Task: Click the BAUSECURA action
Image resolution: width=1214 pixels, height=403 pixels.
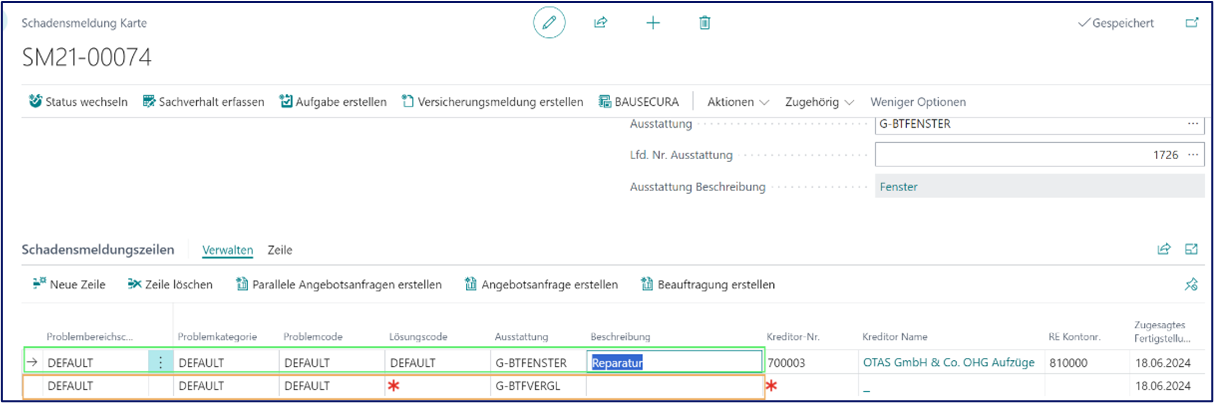Action: click(639, 102)
